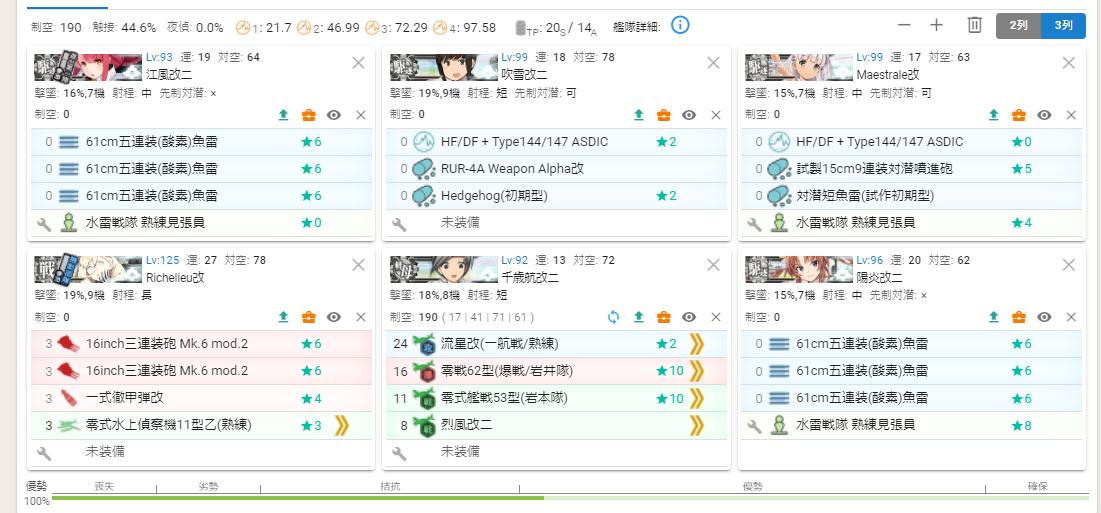Select the Hedgehog(初期型) equipment slot

pos(557,196)
